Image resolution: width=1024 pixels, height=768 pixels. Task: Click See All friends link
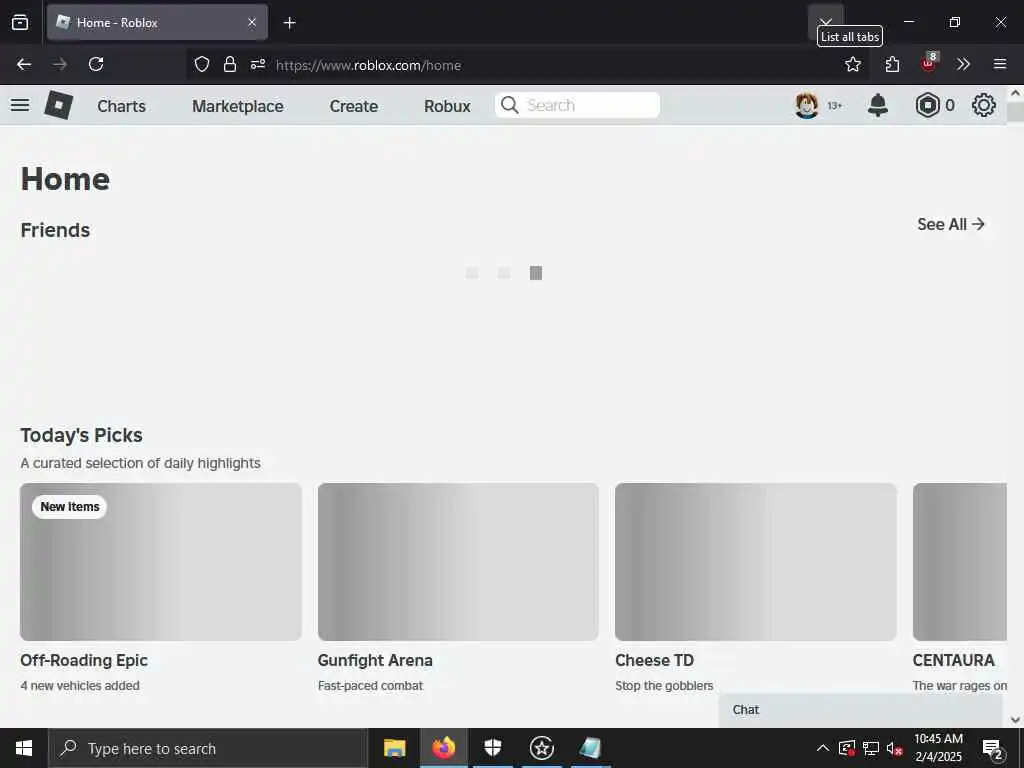coord(951,224)
